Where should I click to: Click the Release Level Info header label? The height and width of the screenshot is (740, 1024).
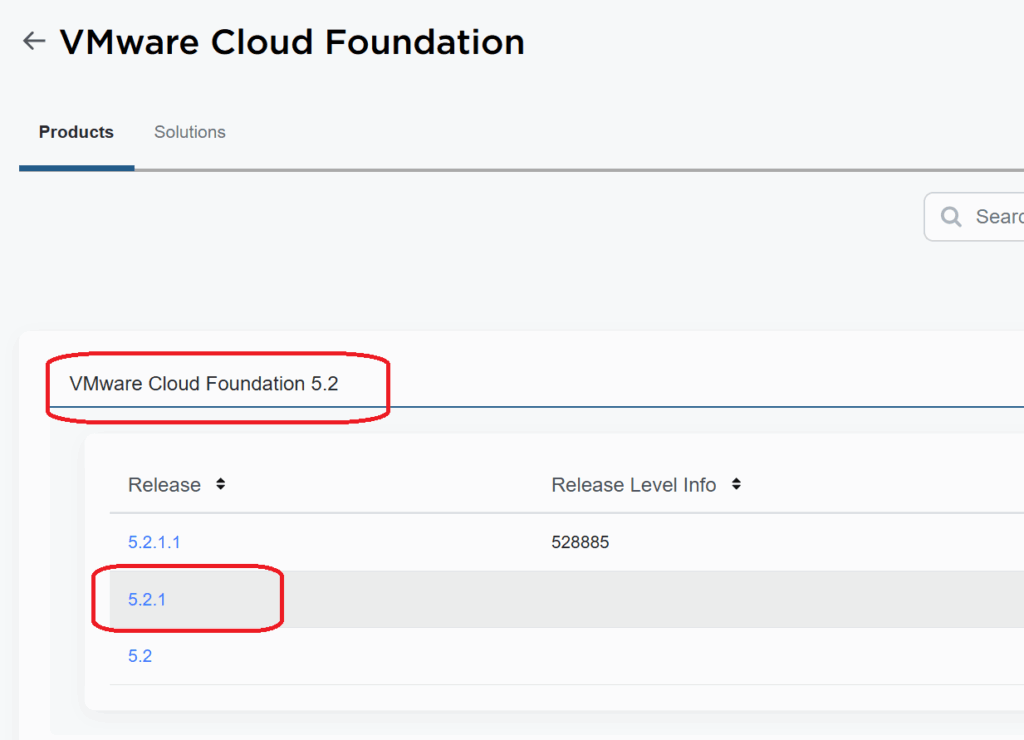click(633, 485)
